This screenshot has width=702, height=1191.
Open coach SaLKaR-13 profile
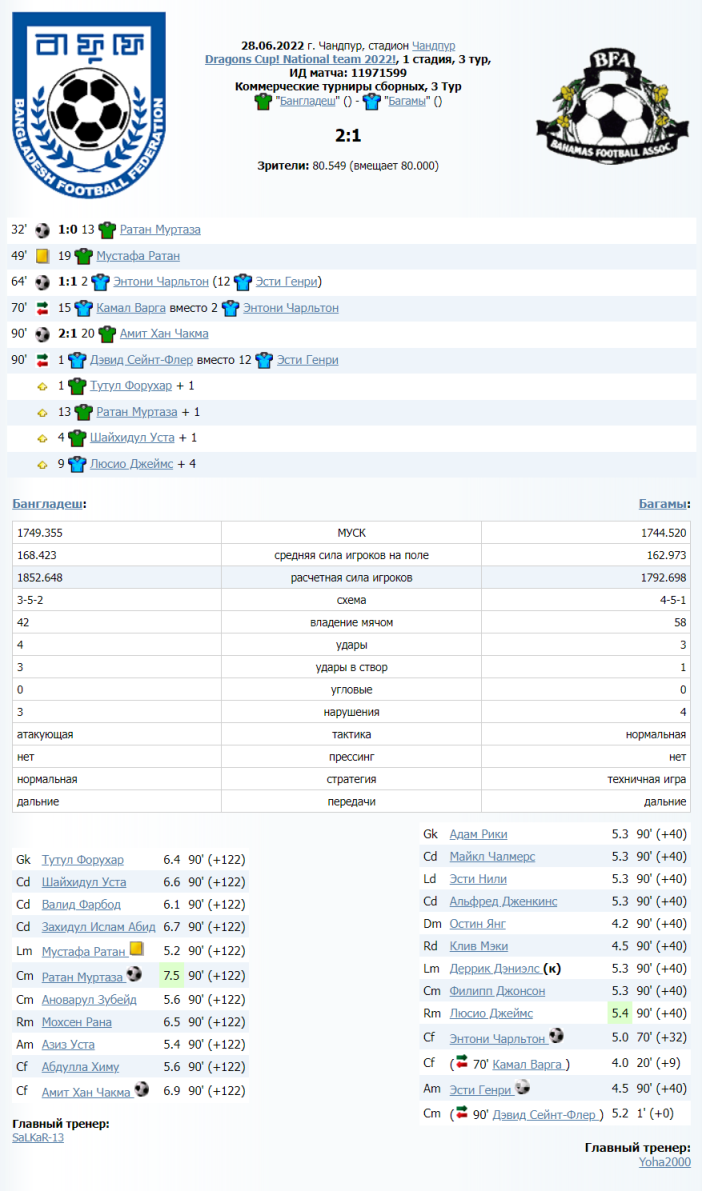click(x=38, y=1137)
